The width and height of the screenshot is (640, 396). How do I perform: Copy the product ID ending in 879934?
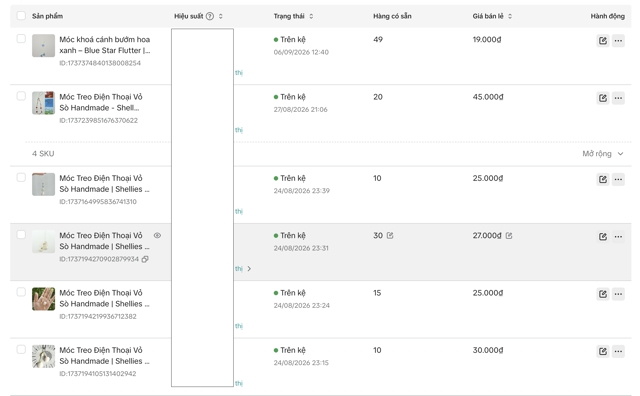145,259
